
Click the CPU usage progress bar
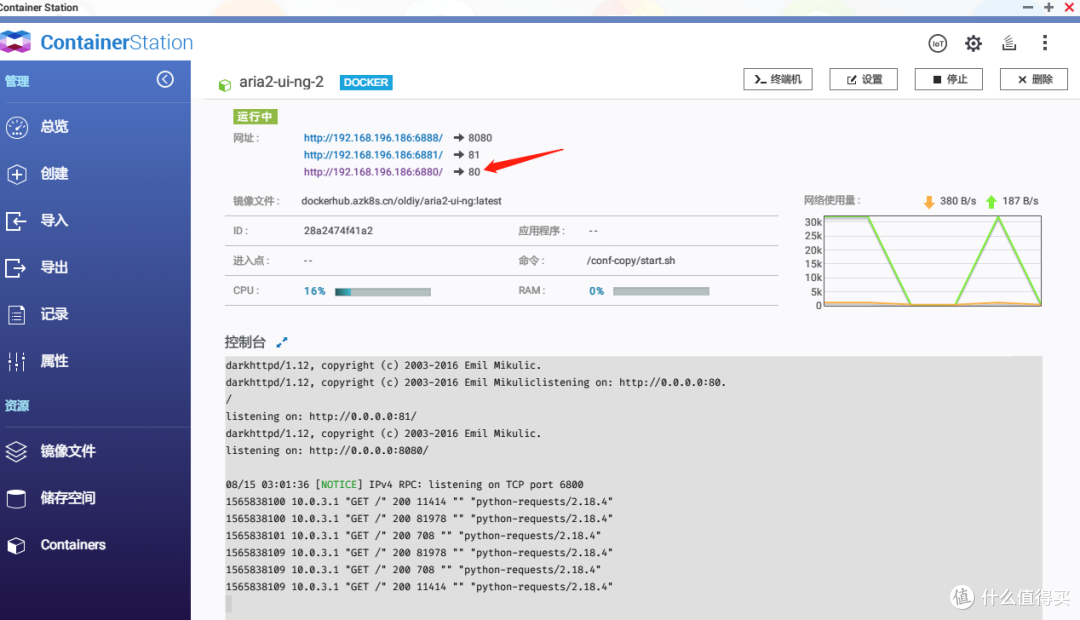pos(382,292)
